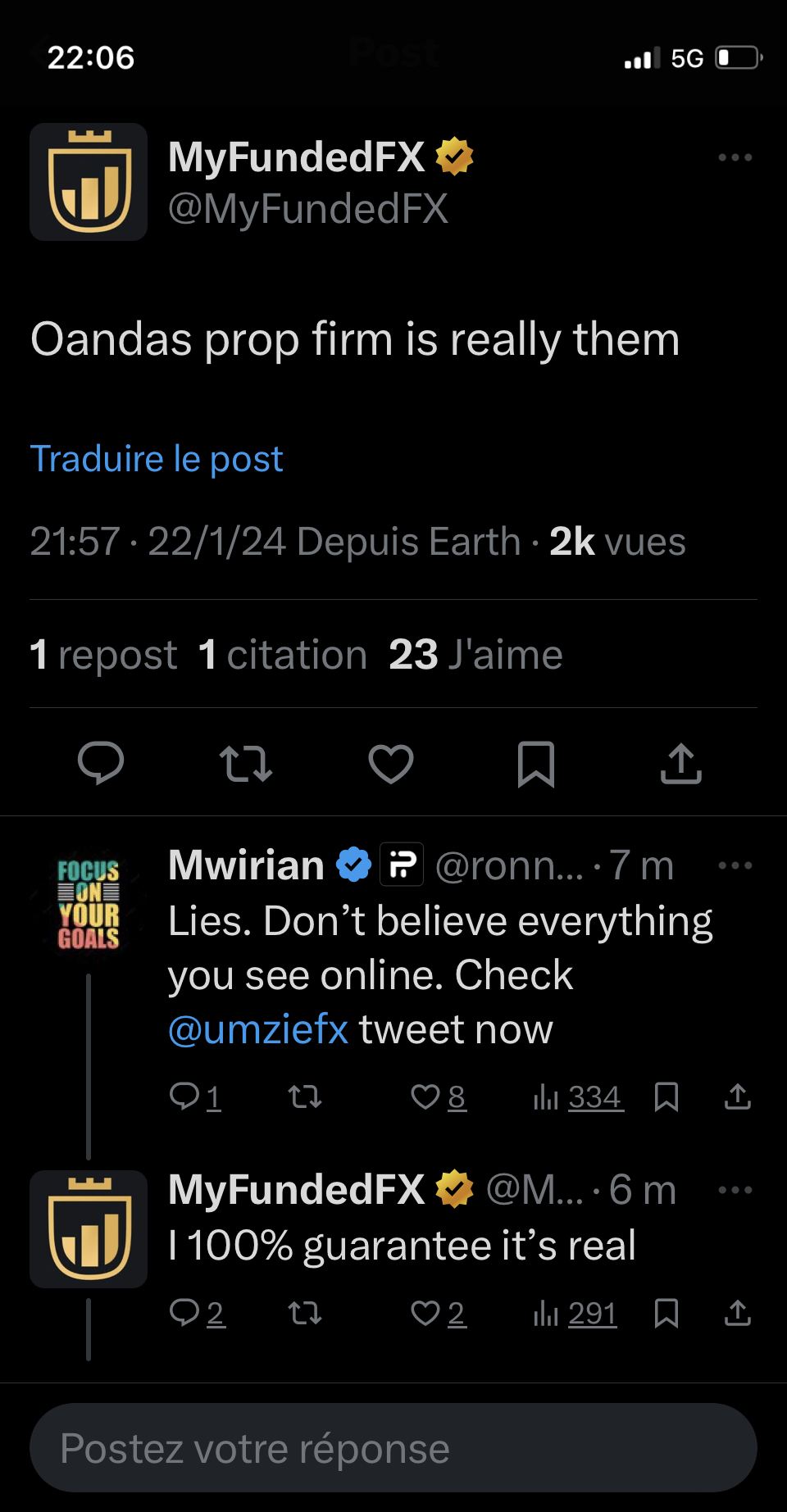Open MyFundedFX profile picture at top
Viewport: 787px width, 1512px height.
pyautogui.click(x=89, y=182)
